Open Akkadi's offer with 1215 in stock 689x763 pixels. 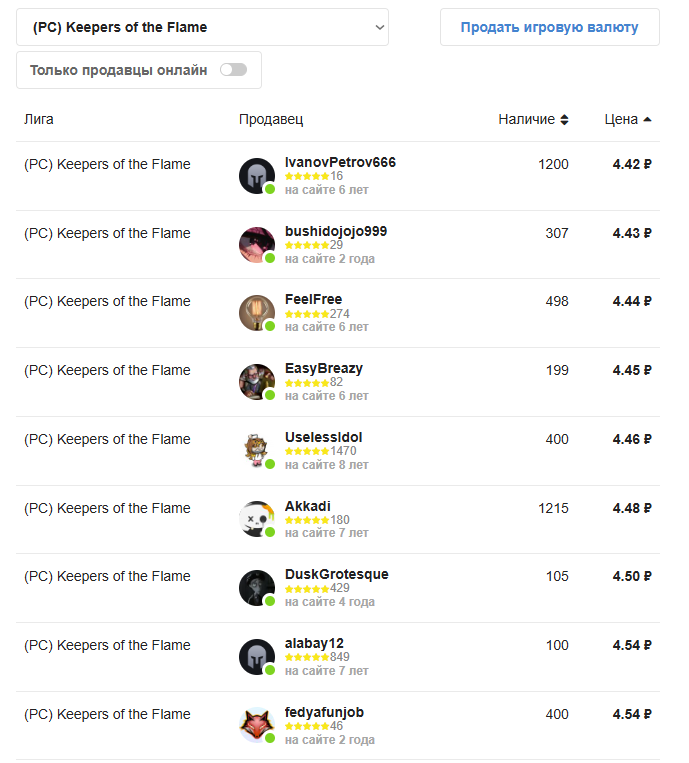(x=553, y=508)
